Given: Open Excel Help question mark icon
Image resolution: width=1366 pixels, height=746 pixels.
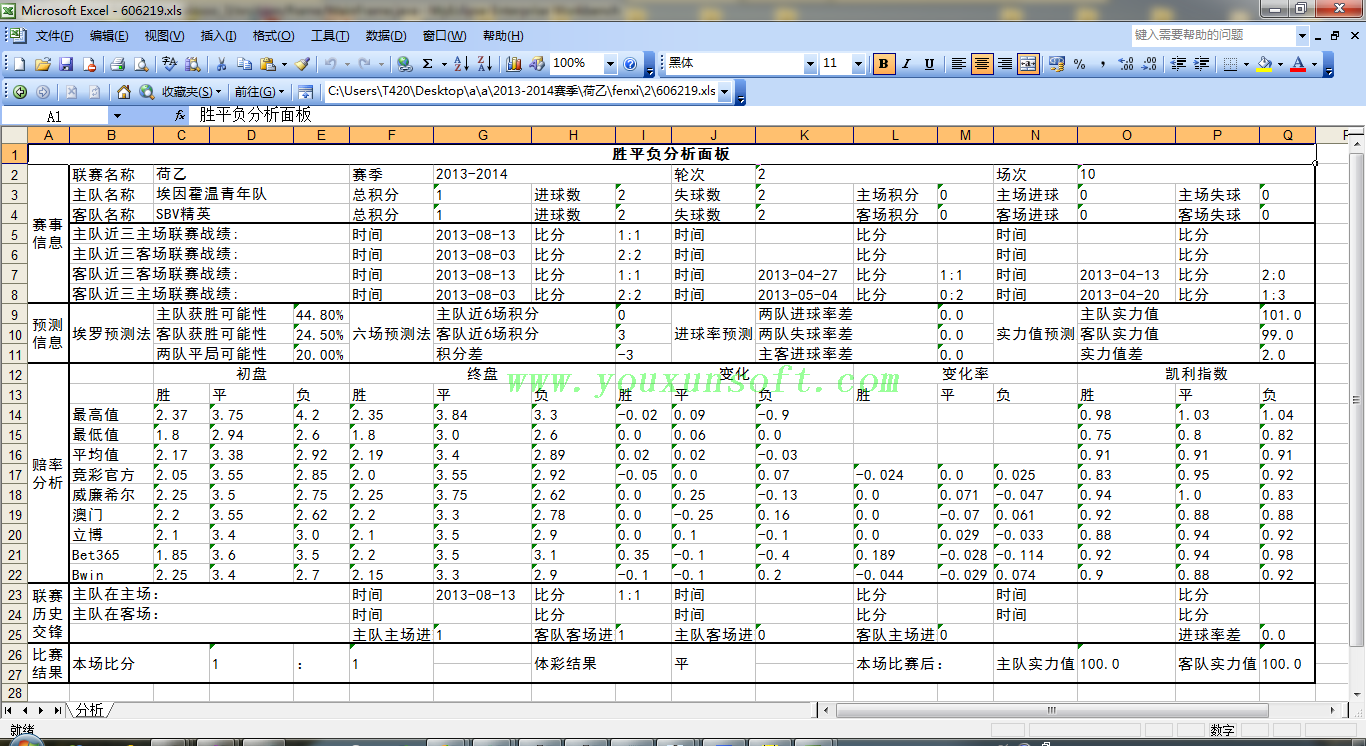Looking at the screenshot, I should (630, 64).
